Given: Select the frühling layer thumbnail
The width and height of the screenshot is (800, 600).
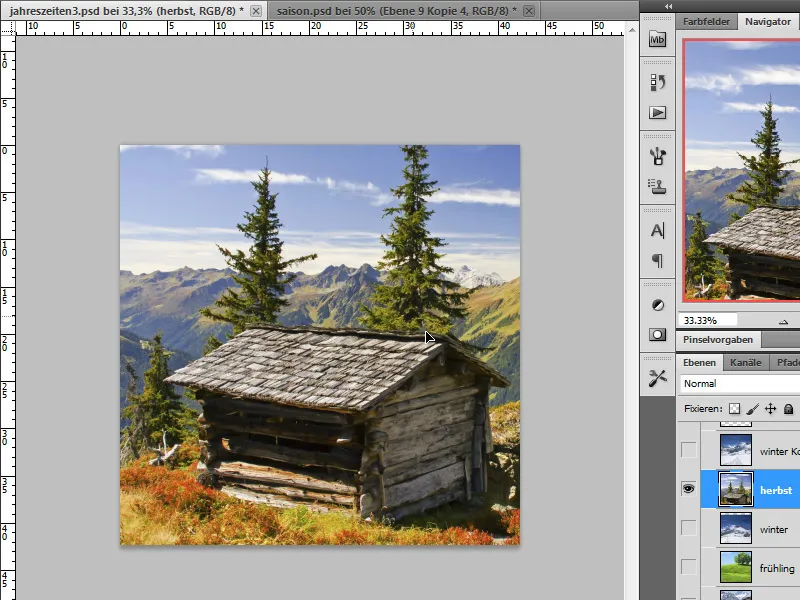Looking at the screenshot, I should [x=736, y=567].
